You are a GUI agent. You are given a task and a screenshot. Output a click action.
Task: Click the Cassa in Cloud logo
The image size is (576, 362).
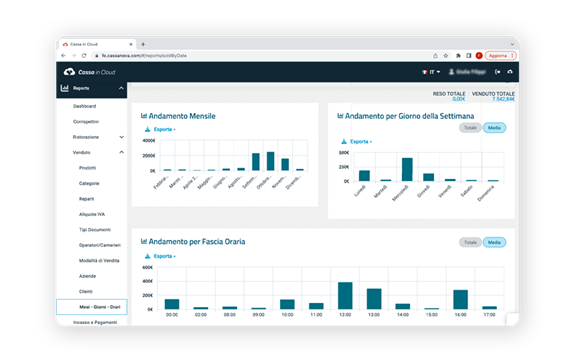coord(89,72)
